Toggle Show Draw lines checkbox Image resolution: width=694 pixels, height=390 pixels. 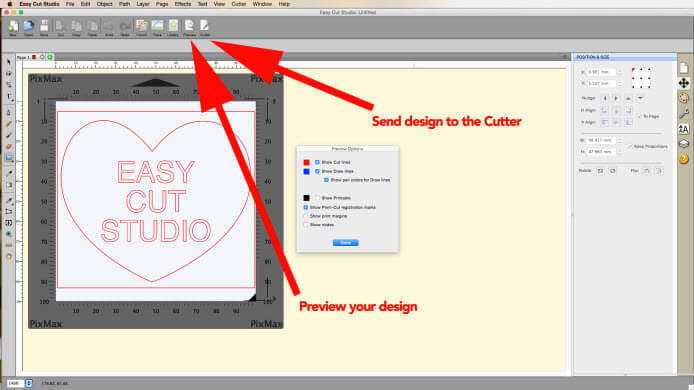pos(317,171)
